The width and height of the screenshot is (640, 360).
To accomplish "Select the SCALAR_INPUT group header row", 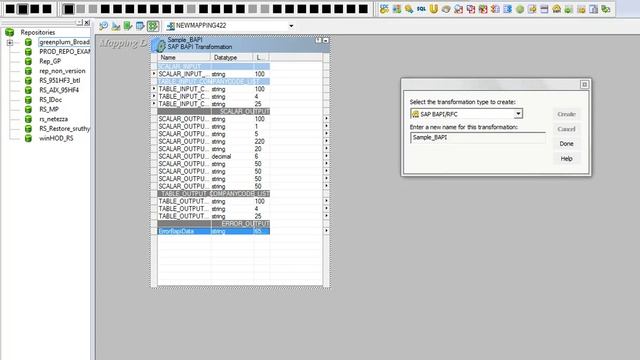I will 213,67.
